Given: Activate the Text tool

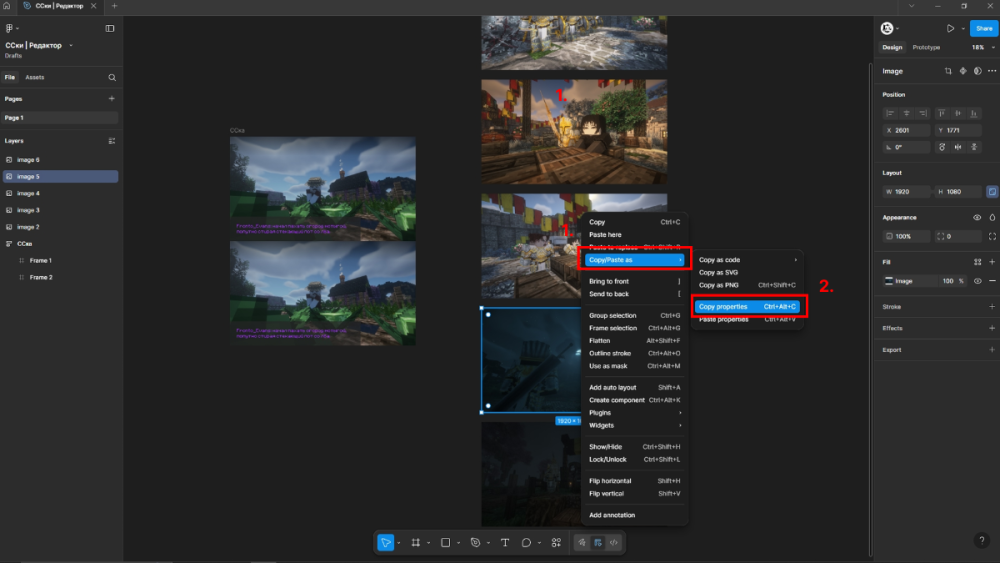Looking at the screenshot, I should 504,542.
